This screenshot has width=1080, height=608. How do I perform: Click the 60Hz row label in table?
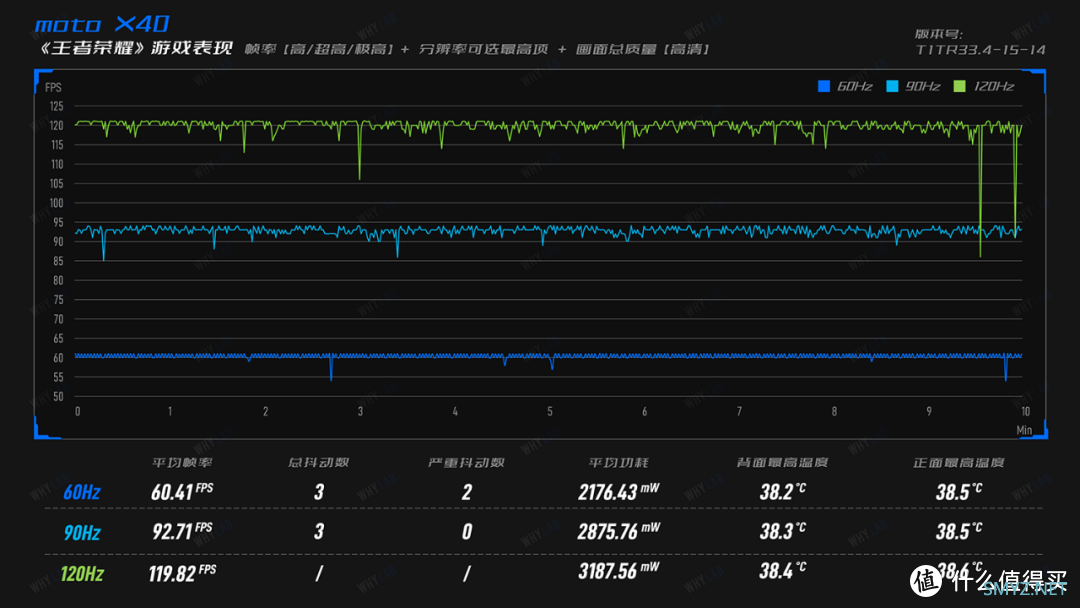click(82, 492)
